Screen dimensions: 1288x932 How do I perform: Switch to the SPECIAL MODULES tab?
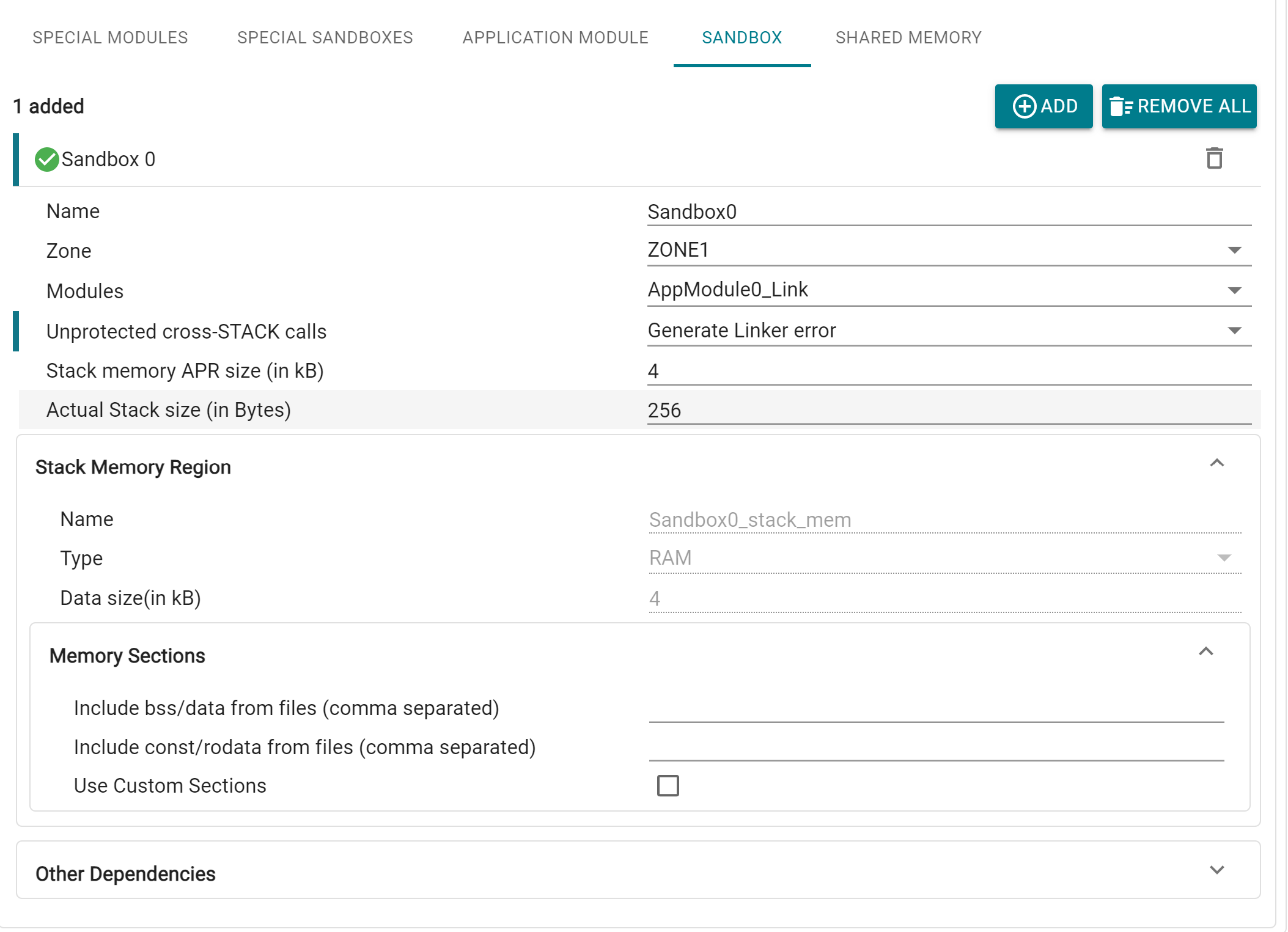(110, 37)
